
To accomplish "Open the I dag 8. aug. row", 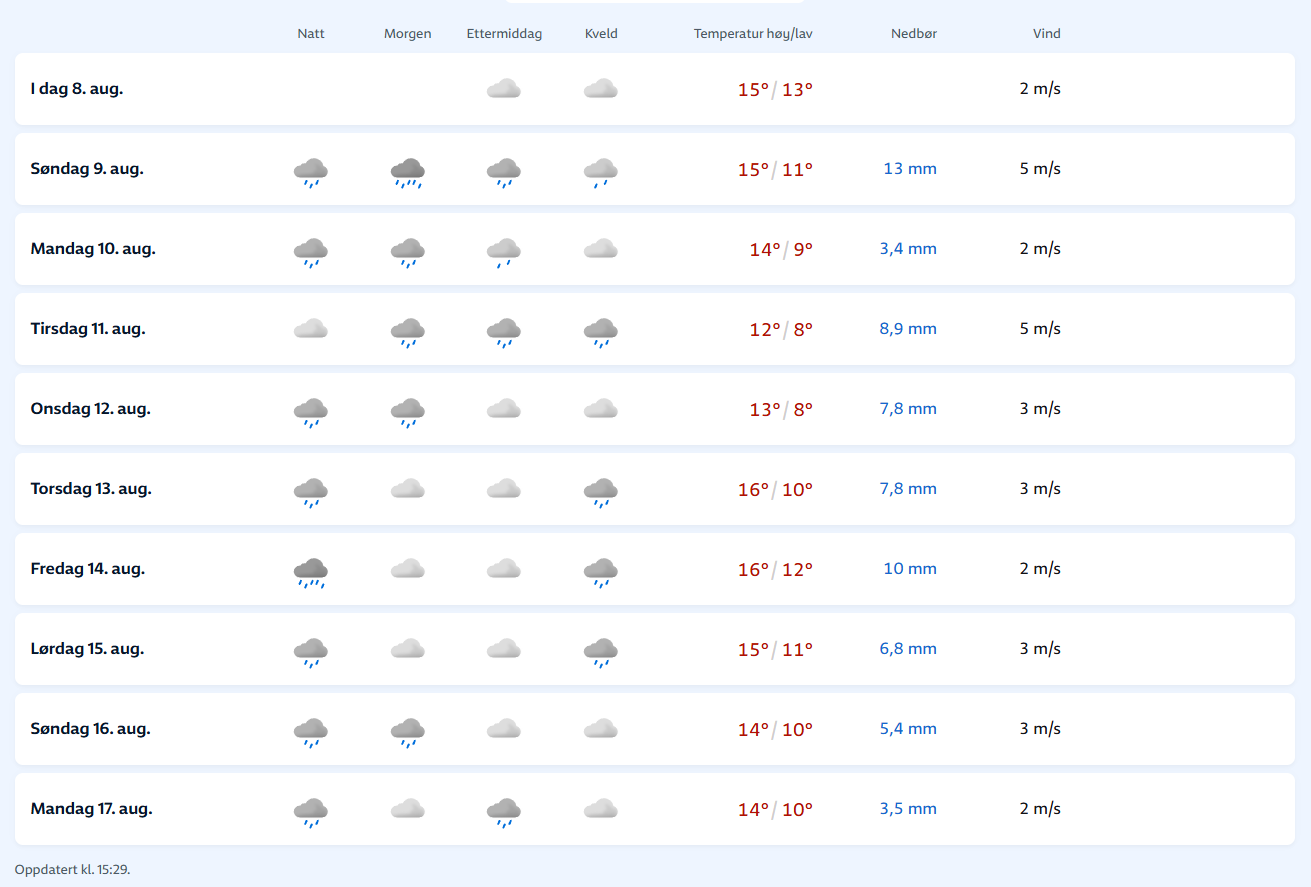I will tap(655, 89).
